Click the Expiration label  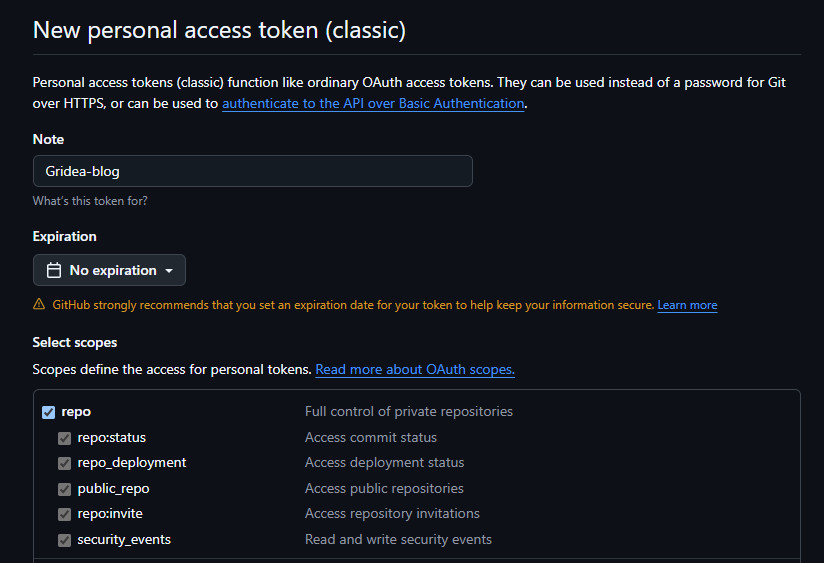click(x=64, y=236)
